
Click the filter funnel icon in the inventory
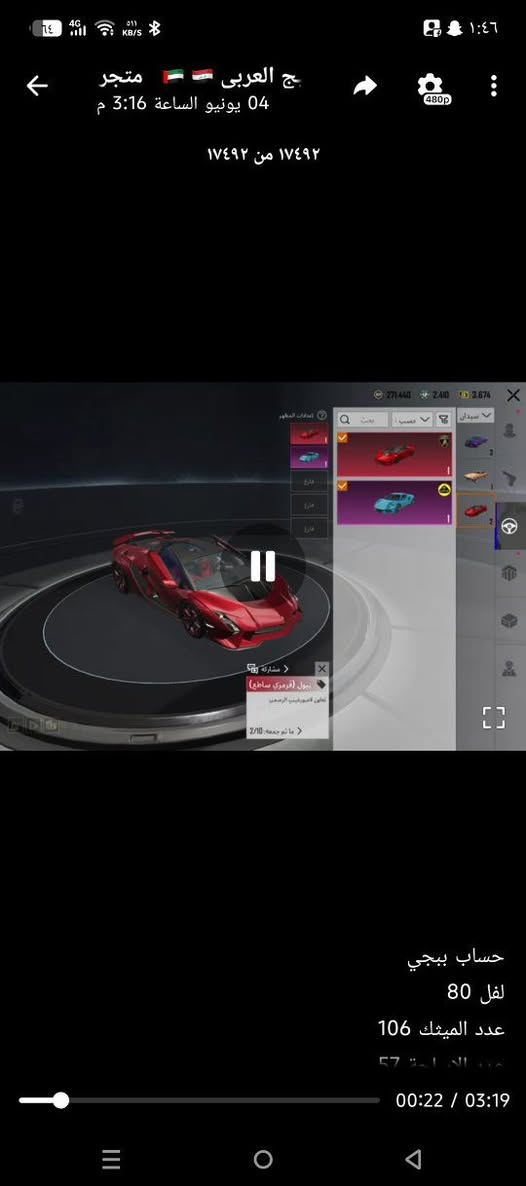click(x=444, y=419)
